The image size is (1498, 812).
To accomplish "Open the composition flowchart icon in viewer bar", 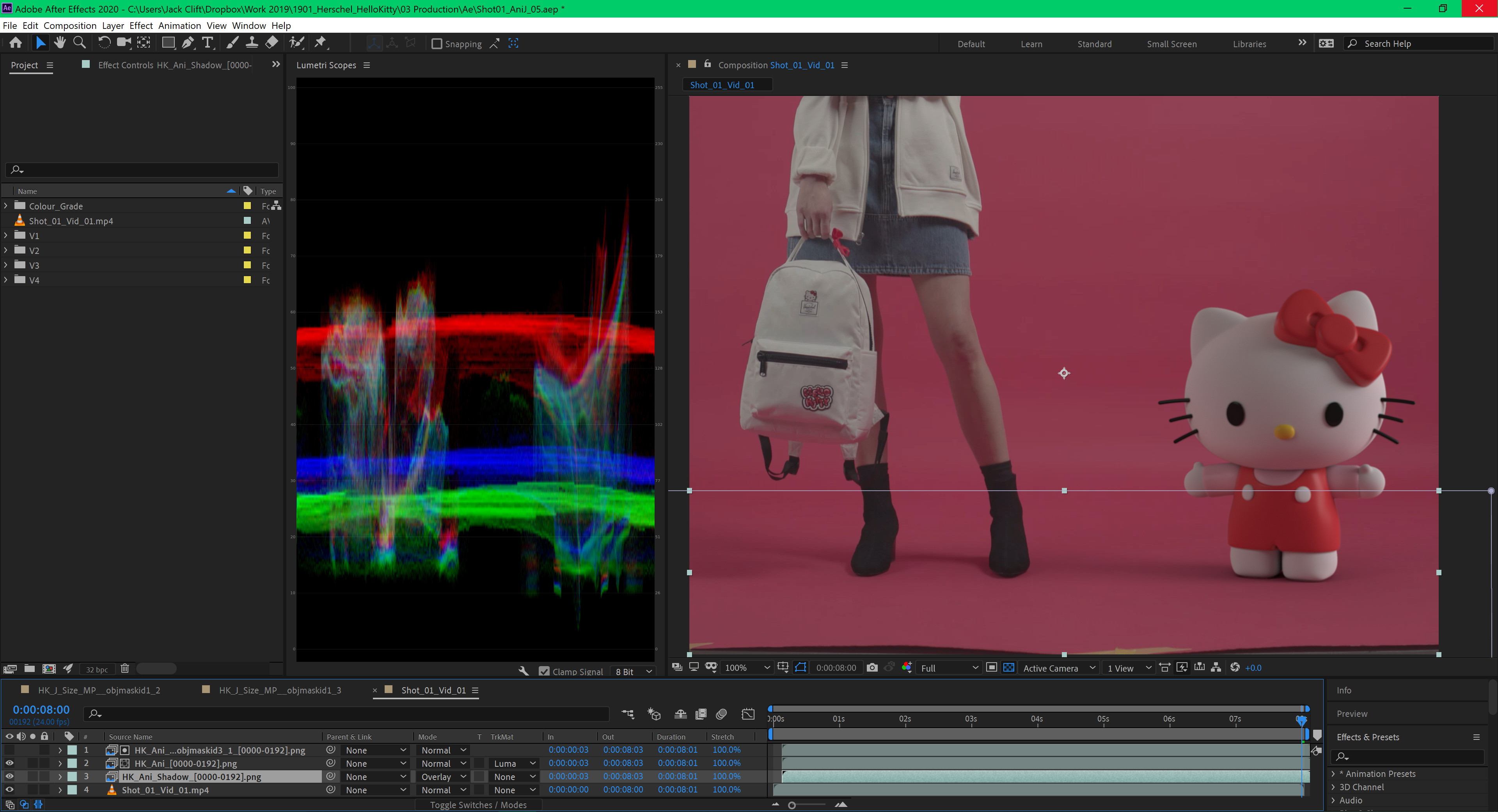I will [x=1216, y=667].
